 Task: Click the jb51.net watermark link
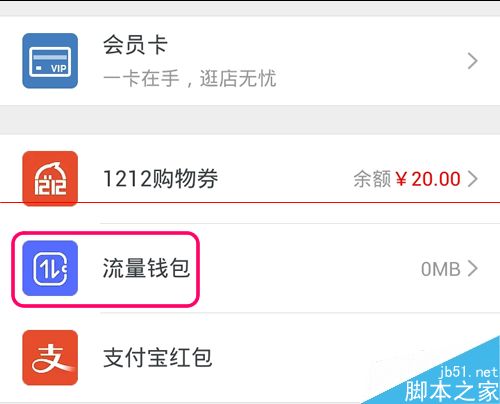(x=468, y=372)
